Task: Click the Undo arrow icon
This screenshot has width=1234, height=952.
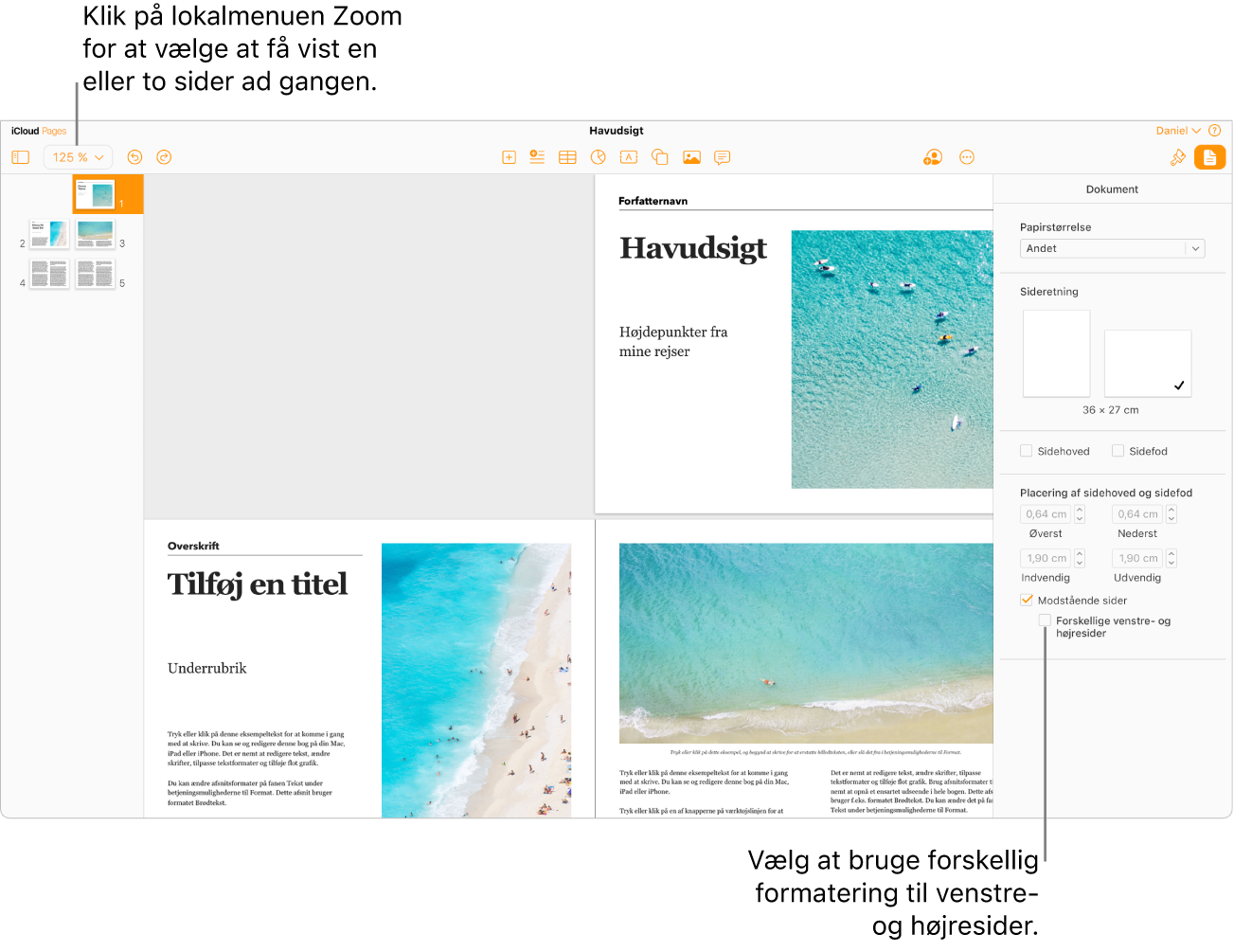Action: pos(134,157)
